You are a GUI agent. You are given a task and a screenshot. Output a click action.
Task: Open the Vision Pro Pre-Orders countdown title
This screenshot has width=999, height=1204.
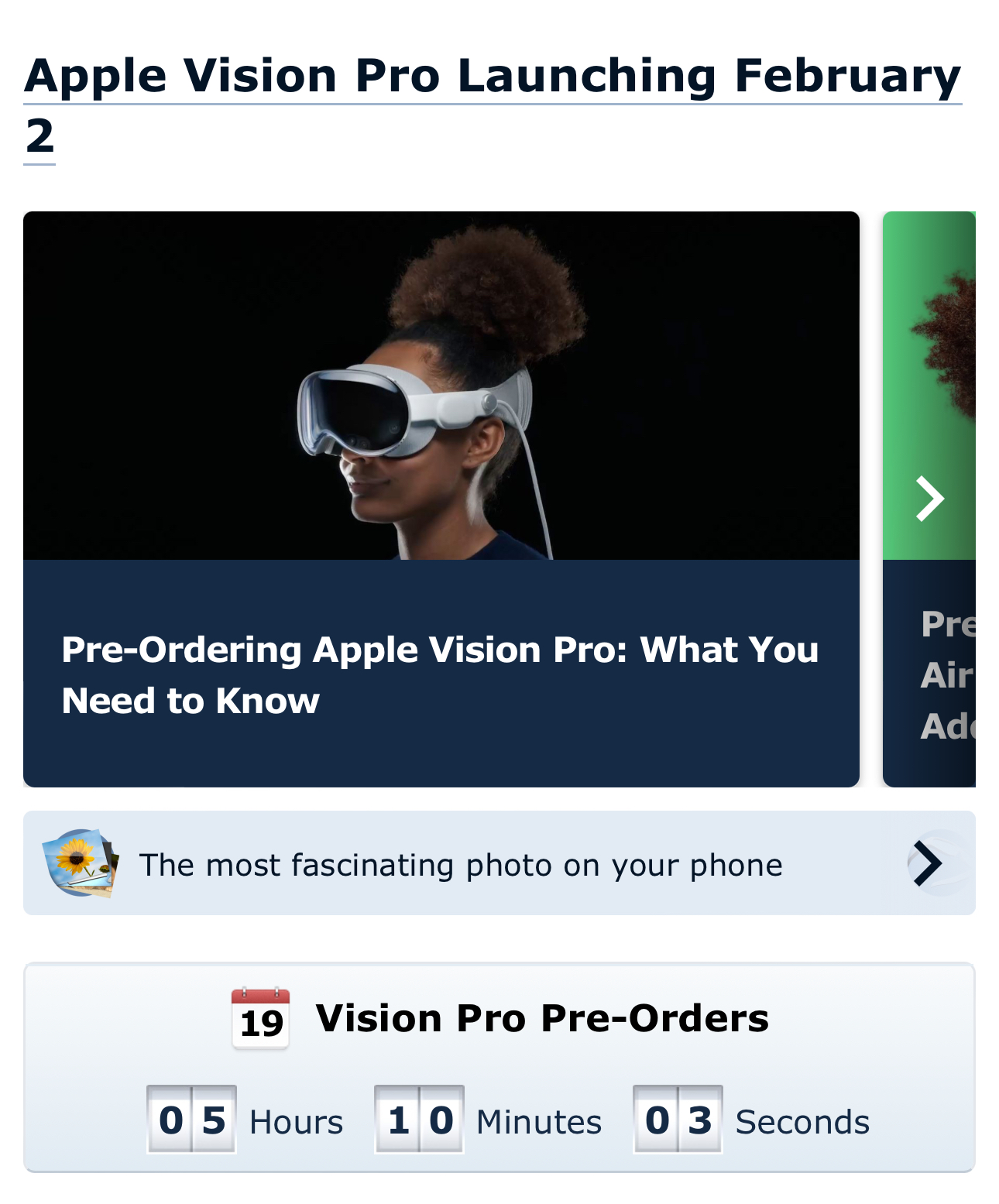[x=542, y=1018]
